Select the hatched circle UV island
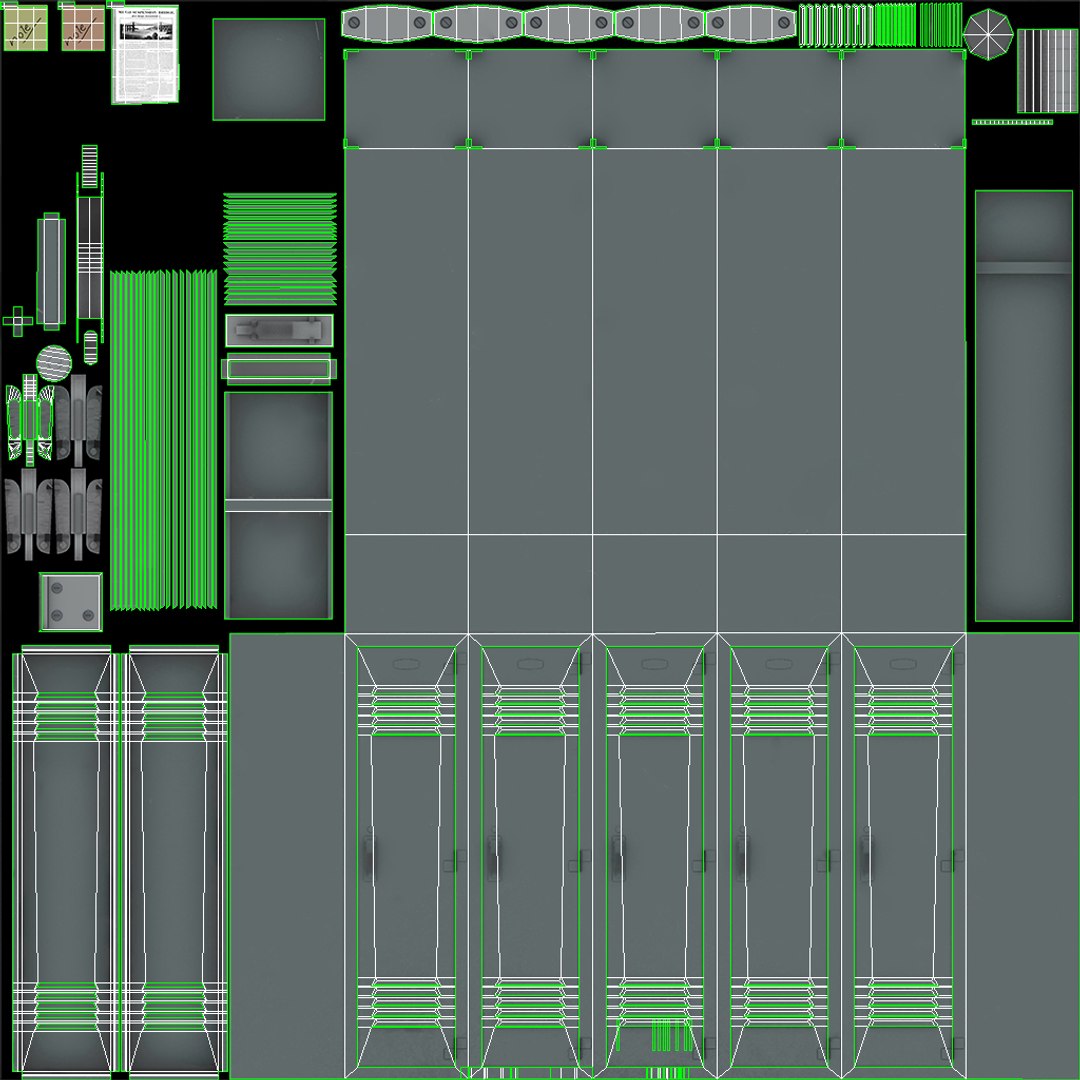The height and width of the screenshot is (1080, 1080). coord(54,363)
